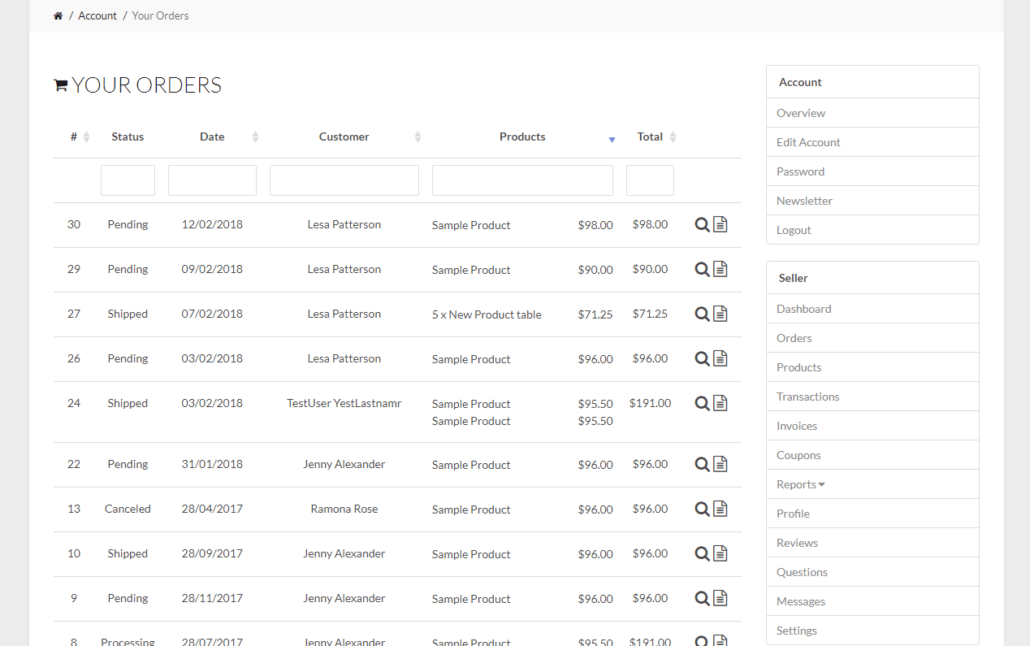Open invoice document icon for order 29

pyautogui.click(x=720, y=269)
